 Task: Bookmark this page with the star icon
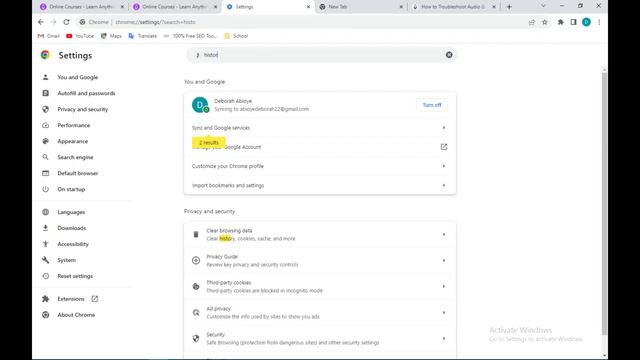(544, 22)
